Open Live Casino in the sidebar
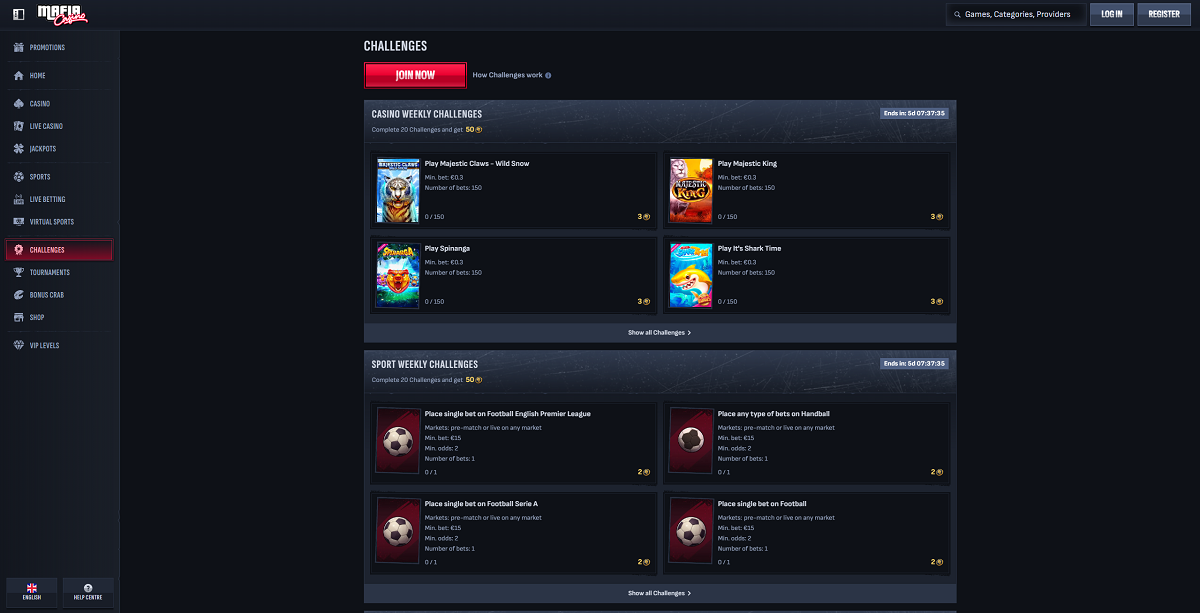Viewport: 1200px width, 613px height. (x=59, y=126)
